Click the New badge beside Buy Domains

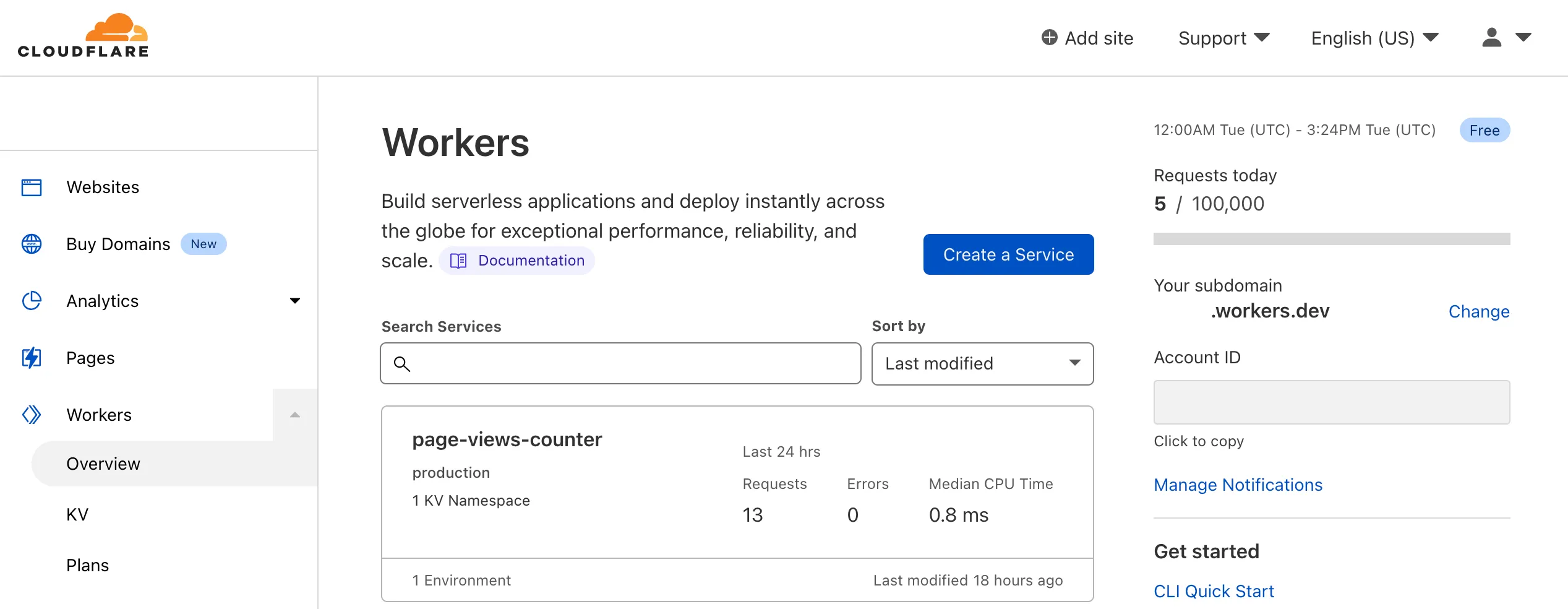click(203, 244)
